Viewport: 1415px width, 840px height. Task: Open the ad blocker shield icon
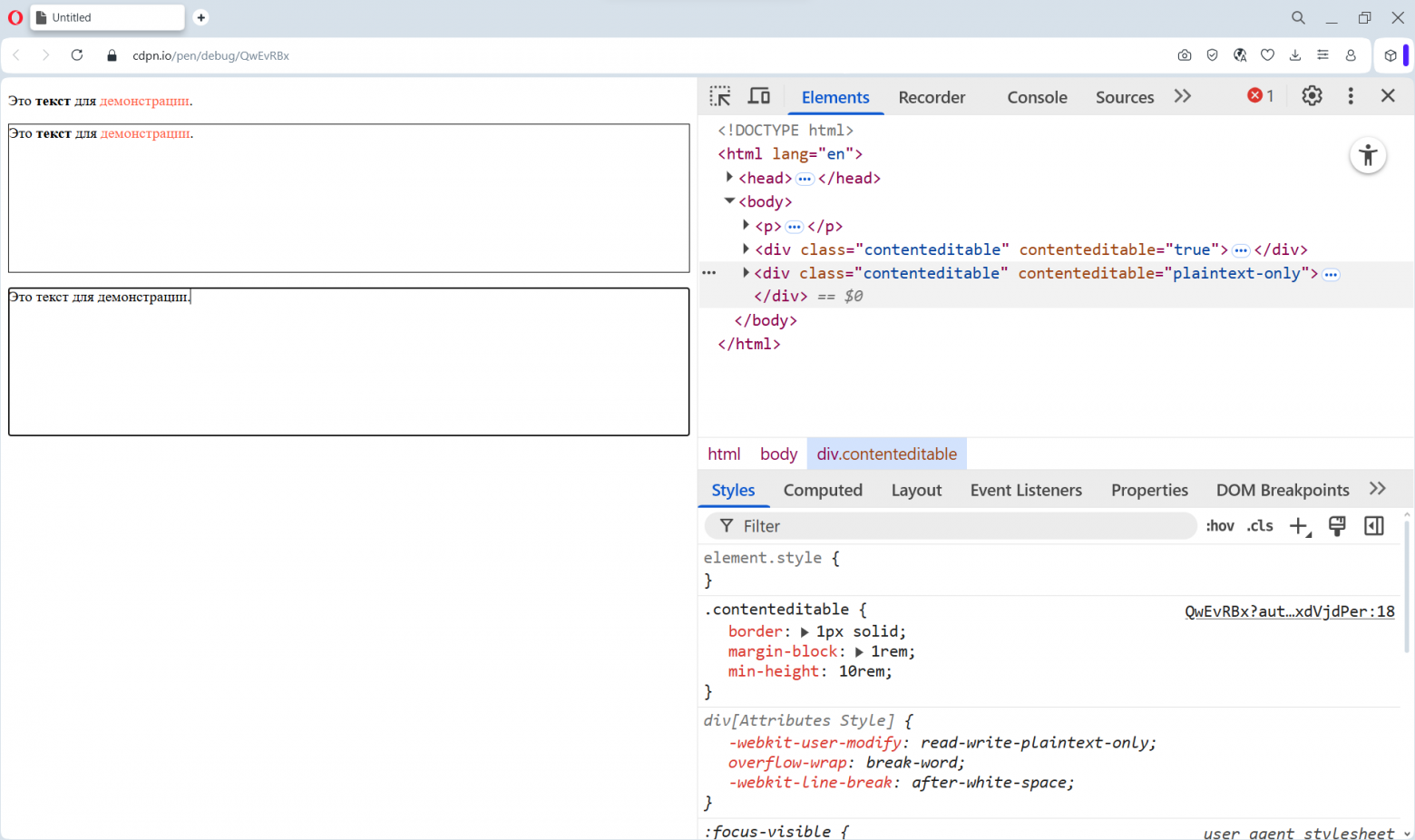1212,55
